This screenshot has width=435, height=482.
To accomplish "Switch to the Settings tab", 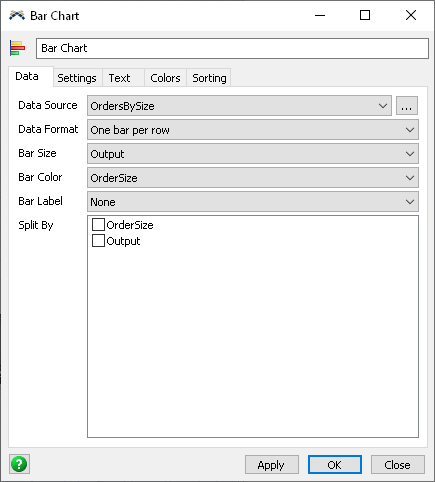I will [x=77, y=78].
